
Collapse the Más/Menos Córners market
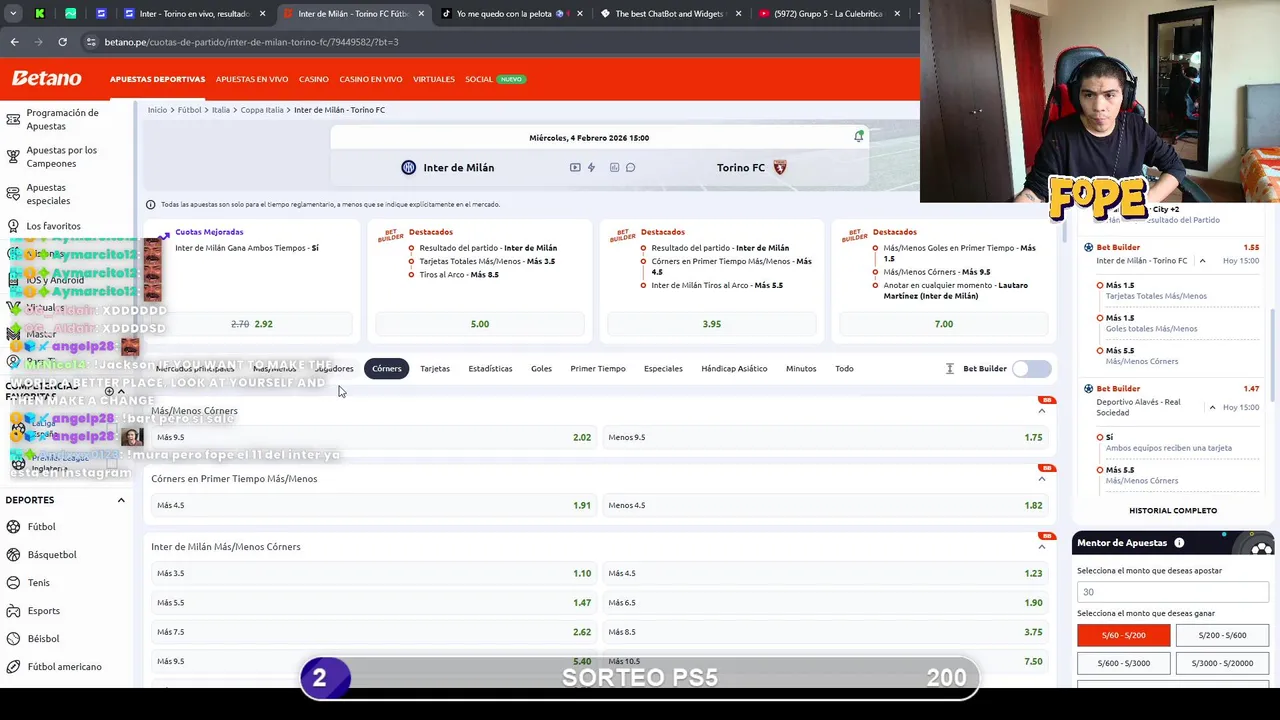click(x=1041, y=411)
